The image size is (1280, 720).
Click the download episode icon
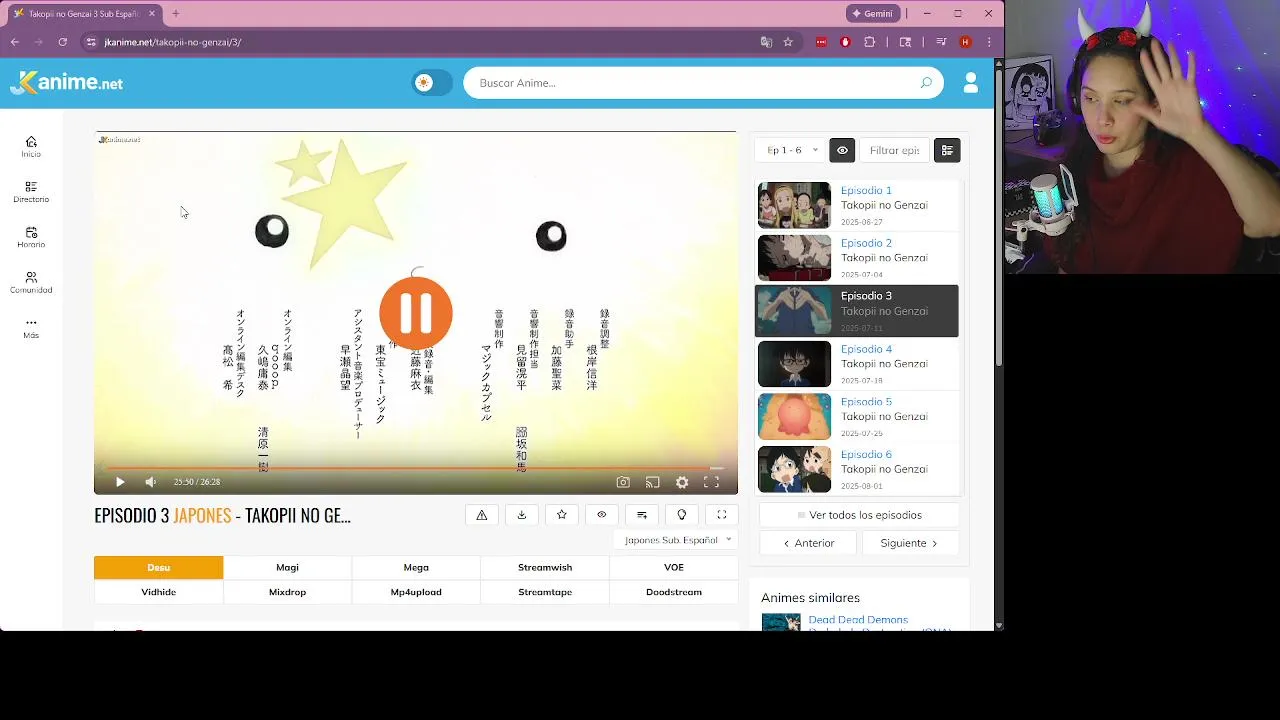522,515
